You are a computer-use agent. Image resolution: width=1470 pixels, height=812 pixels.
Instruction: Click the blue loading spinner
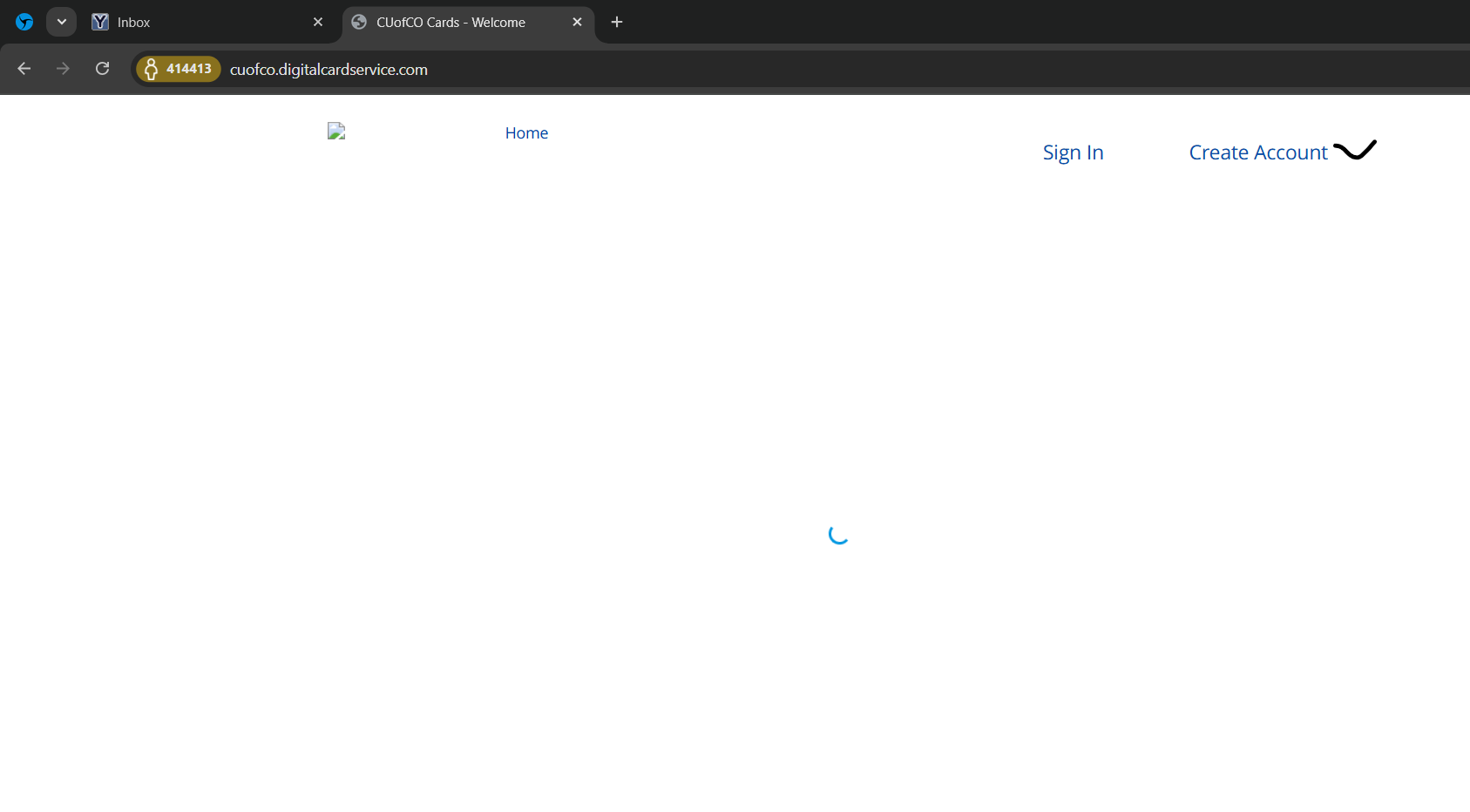pos(838,534)
